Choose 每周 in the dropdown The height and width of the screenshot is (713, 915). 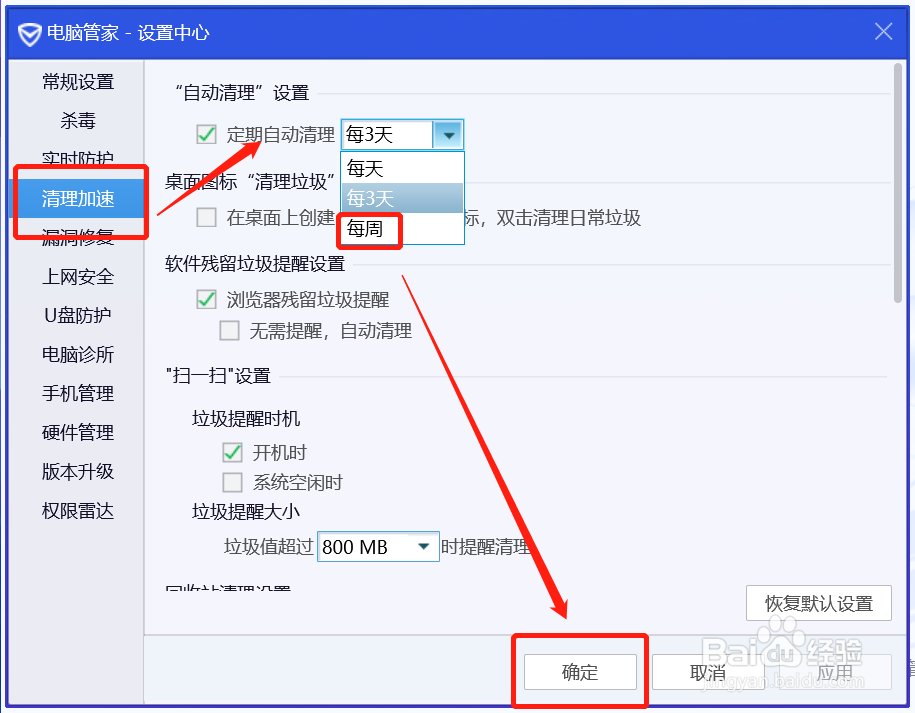[x=368, y=229]
